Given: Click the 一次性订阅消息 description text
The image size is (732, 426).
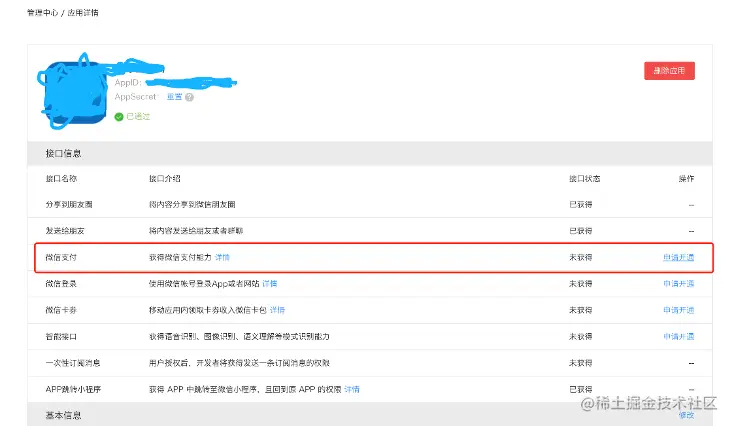Looking at the screenshot, I should click(x=239, y=363).
